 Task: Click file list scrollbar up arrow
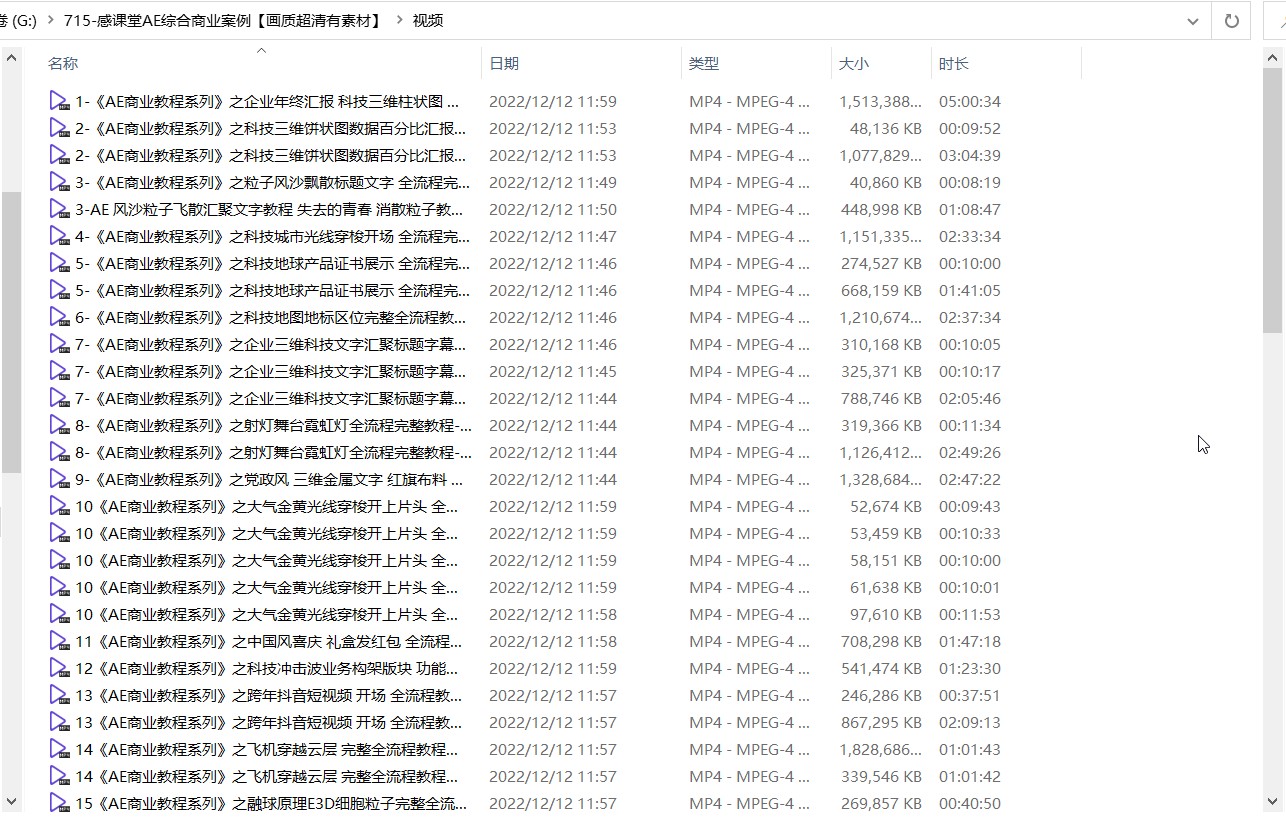point(1273,59)
